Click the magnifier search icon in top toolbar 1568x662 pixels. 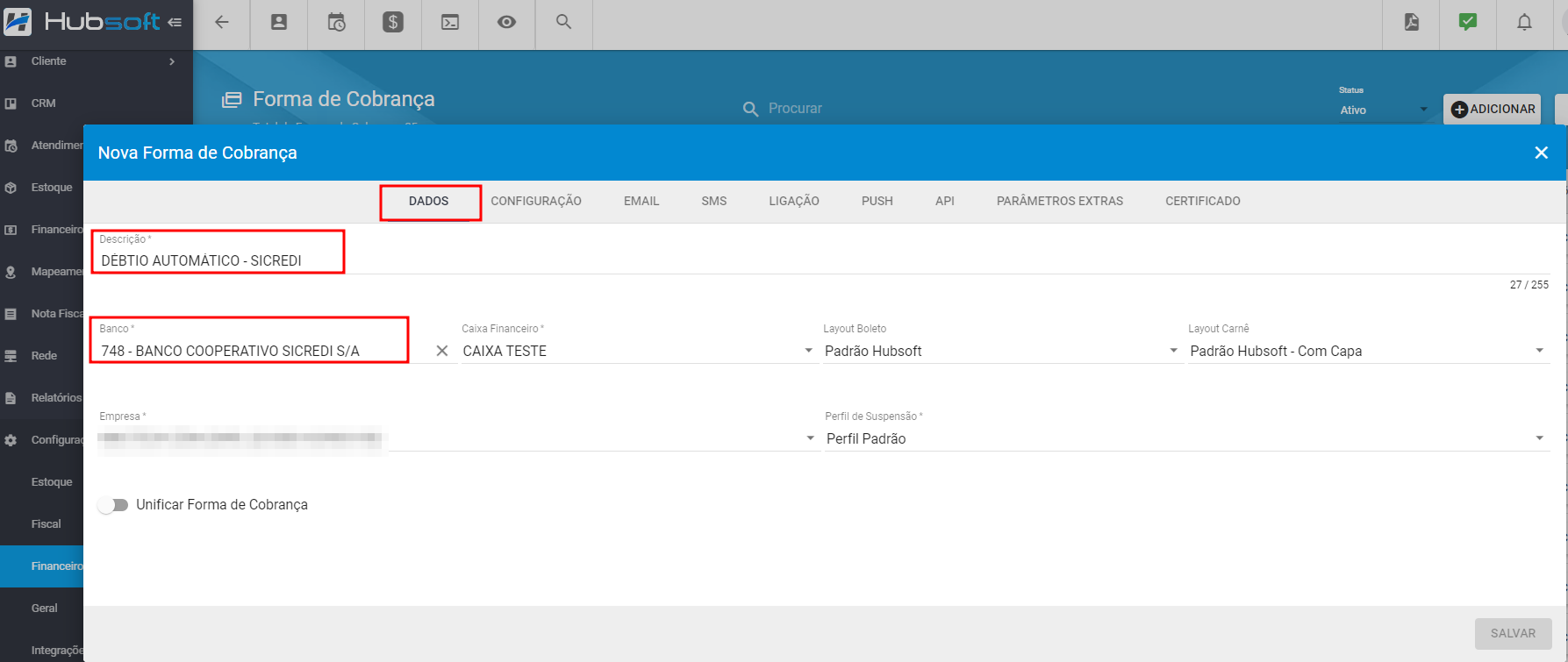click(564, 23)
